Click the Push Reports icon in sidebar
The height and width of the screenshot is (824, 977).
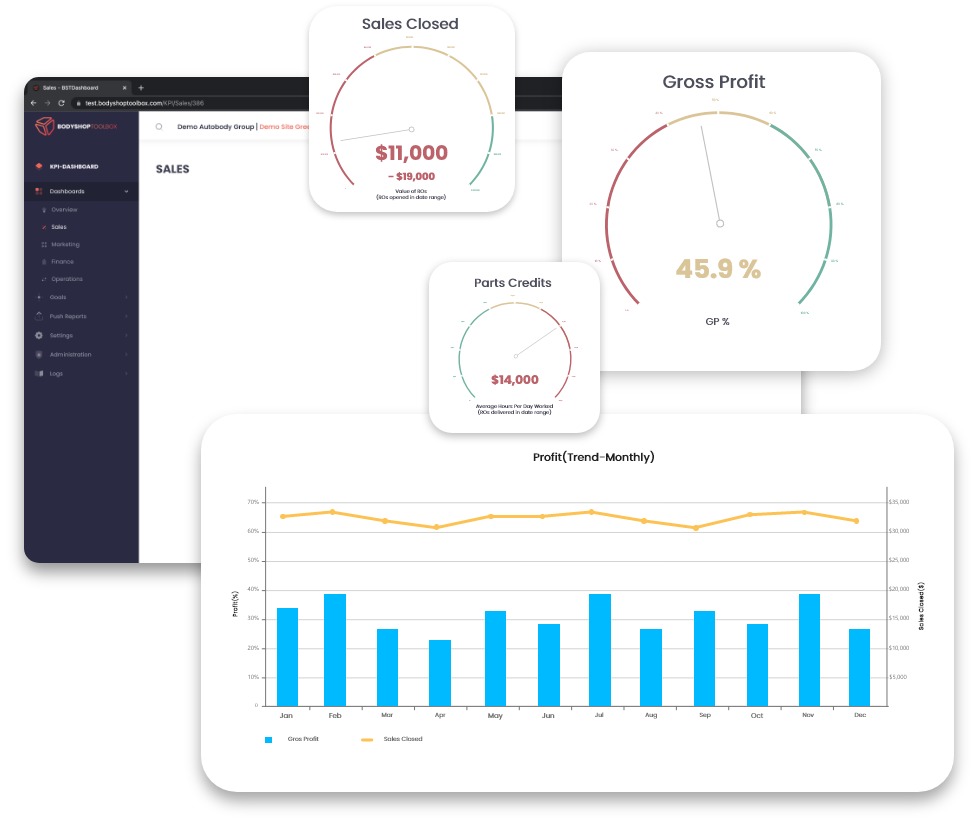[x=39, y=316]
